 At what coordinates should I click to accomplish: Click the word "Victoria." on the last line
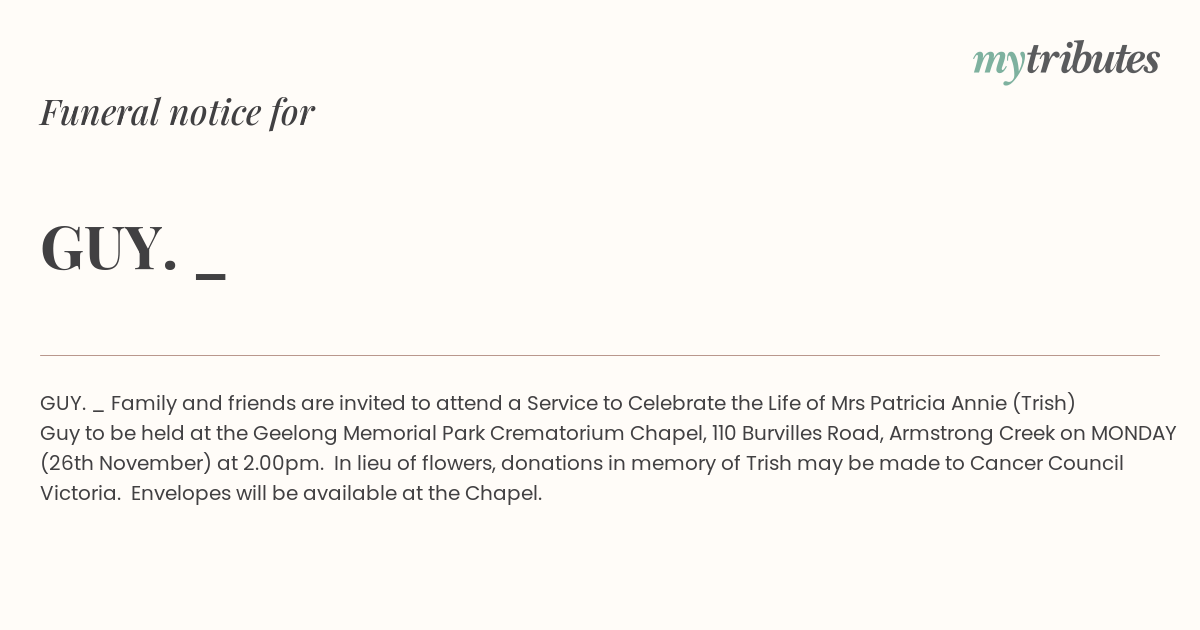tap(80, 494)
